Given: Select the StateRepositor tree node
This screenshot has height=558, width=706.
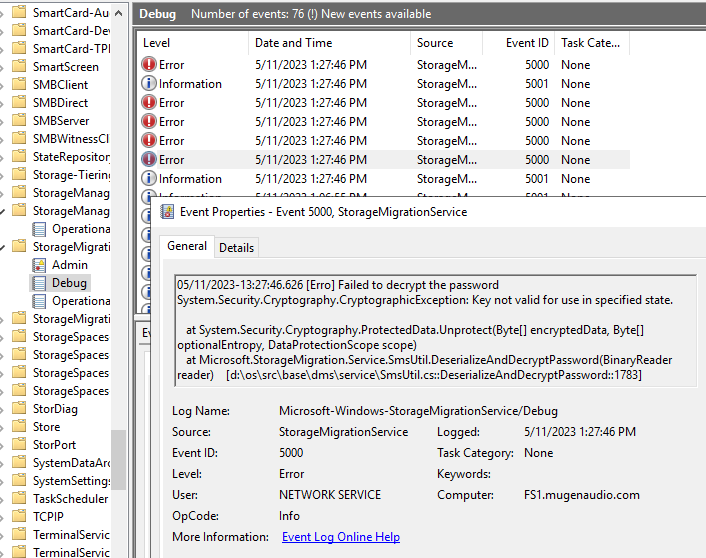Looking at the screenshot, I should [x=71, y=157].
